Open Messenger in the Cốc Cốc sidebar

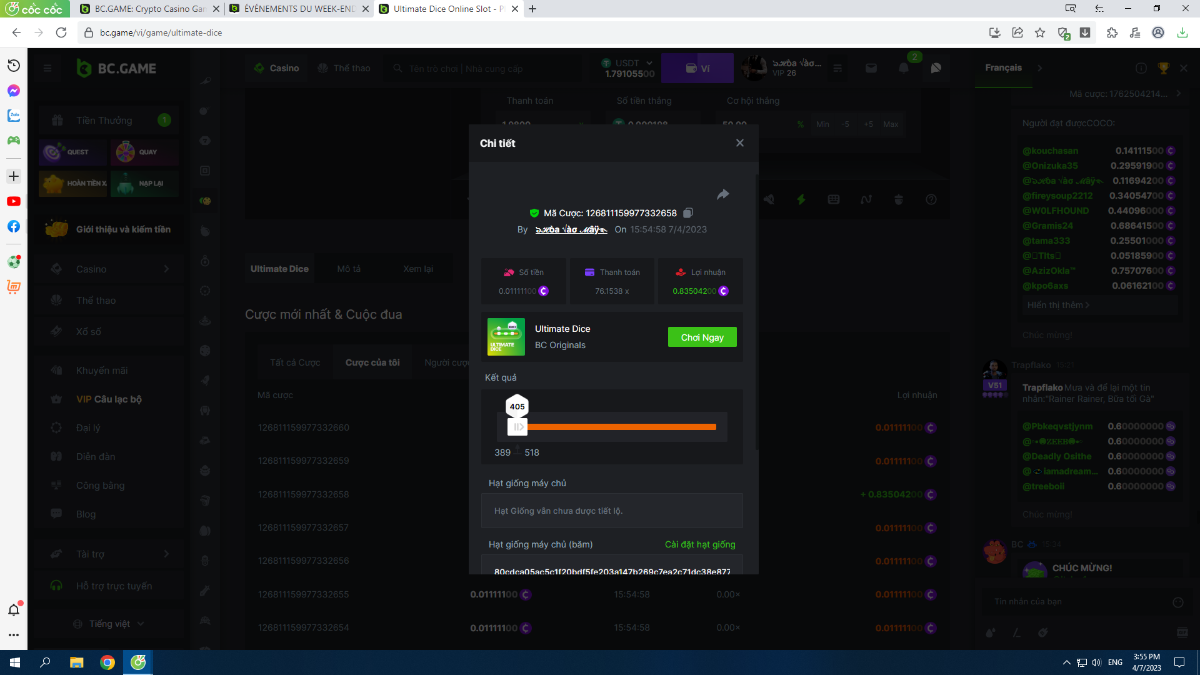coord(14,90)
